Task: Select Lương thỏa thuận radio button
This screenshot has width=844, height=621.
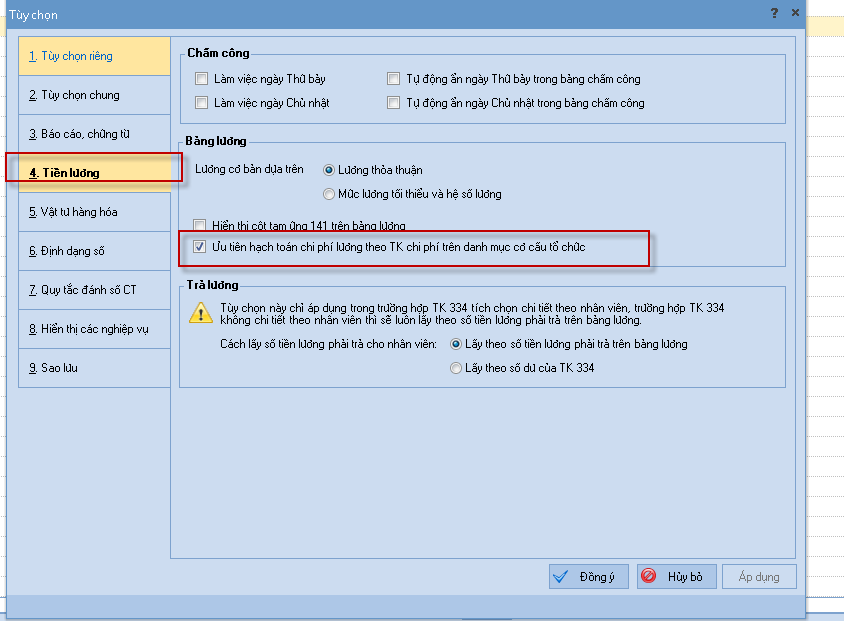Action: coord(329,170)
